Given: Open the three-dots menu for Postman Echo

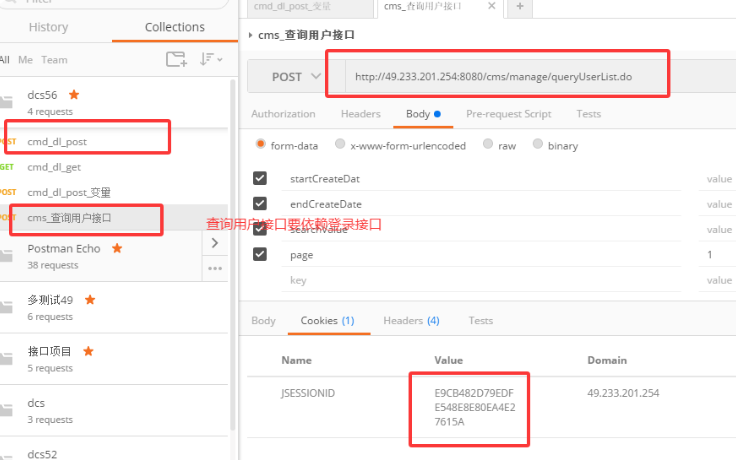Looking at the screenshot, I should coord(215,268).
